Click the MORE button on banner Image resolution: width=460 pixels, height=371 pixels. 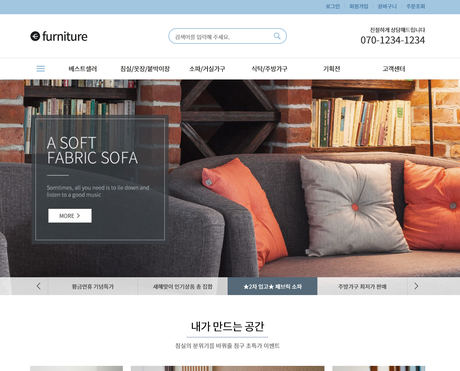70,216
